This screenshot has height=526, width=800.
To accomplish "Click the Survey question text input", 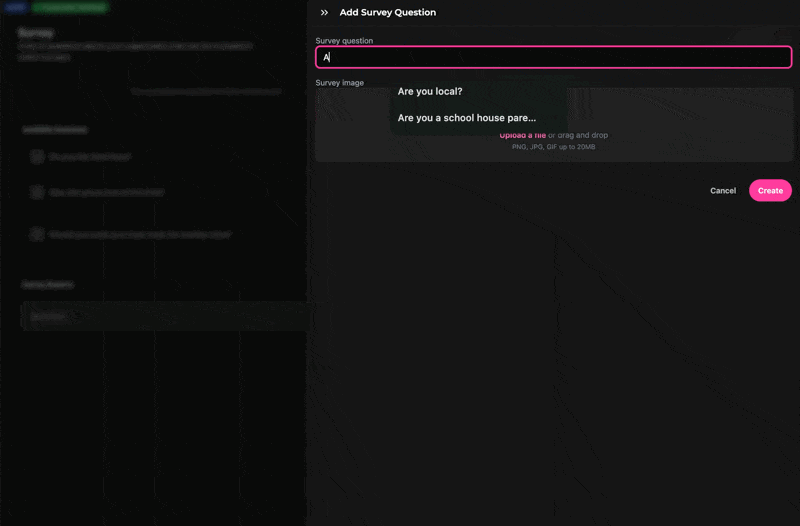I will 553,57.
